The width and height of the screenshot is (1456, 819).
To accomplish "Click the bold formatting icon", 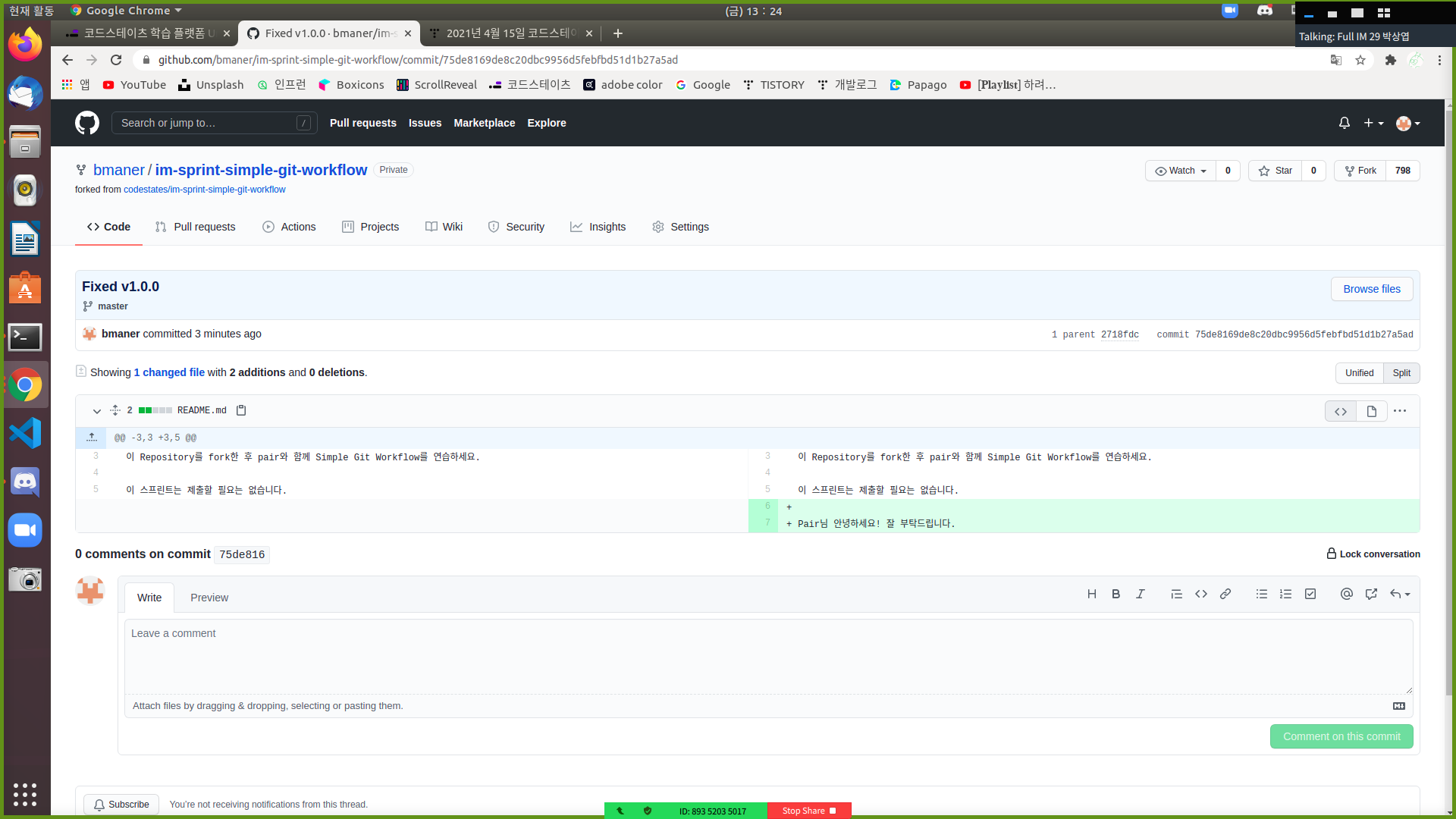I will point(1116,594).
